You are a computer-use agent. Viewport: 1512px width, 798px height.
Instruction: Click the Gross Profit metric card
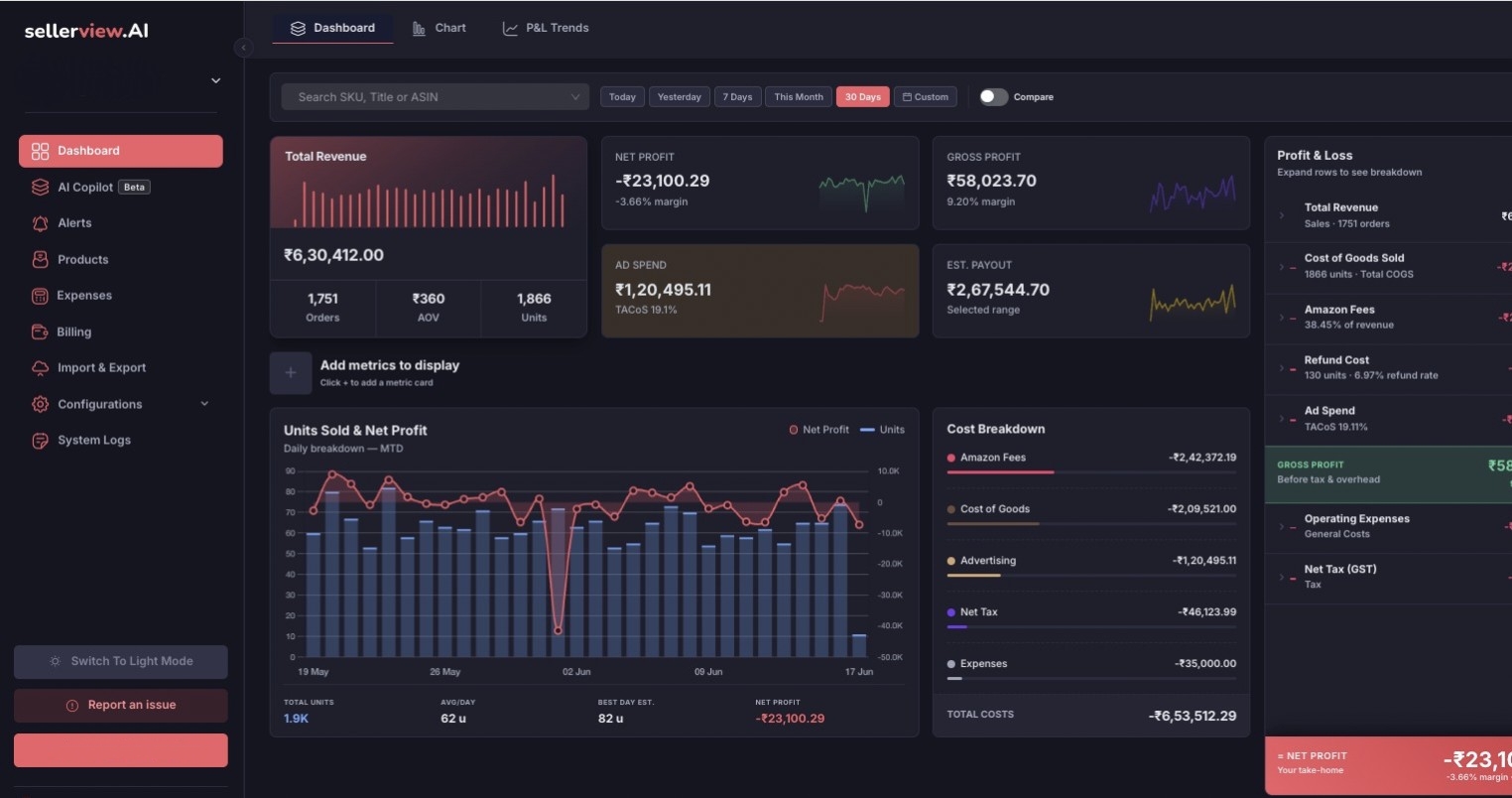click(x=1091, y=183)
